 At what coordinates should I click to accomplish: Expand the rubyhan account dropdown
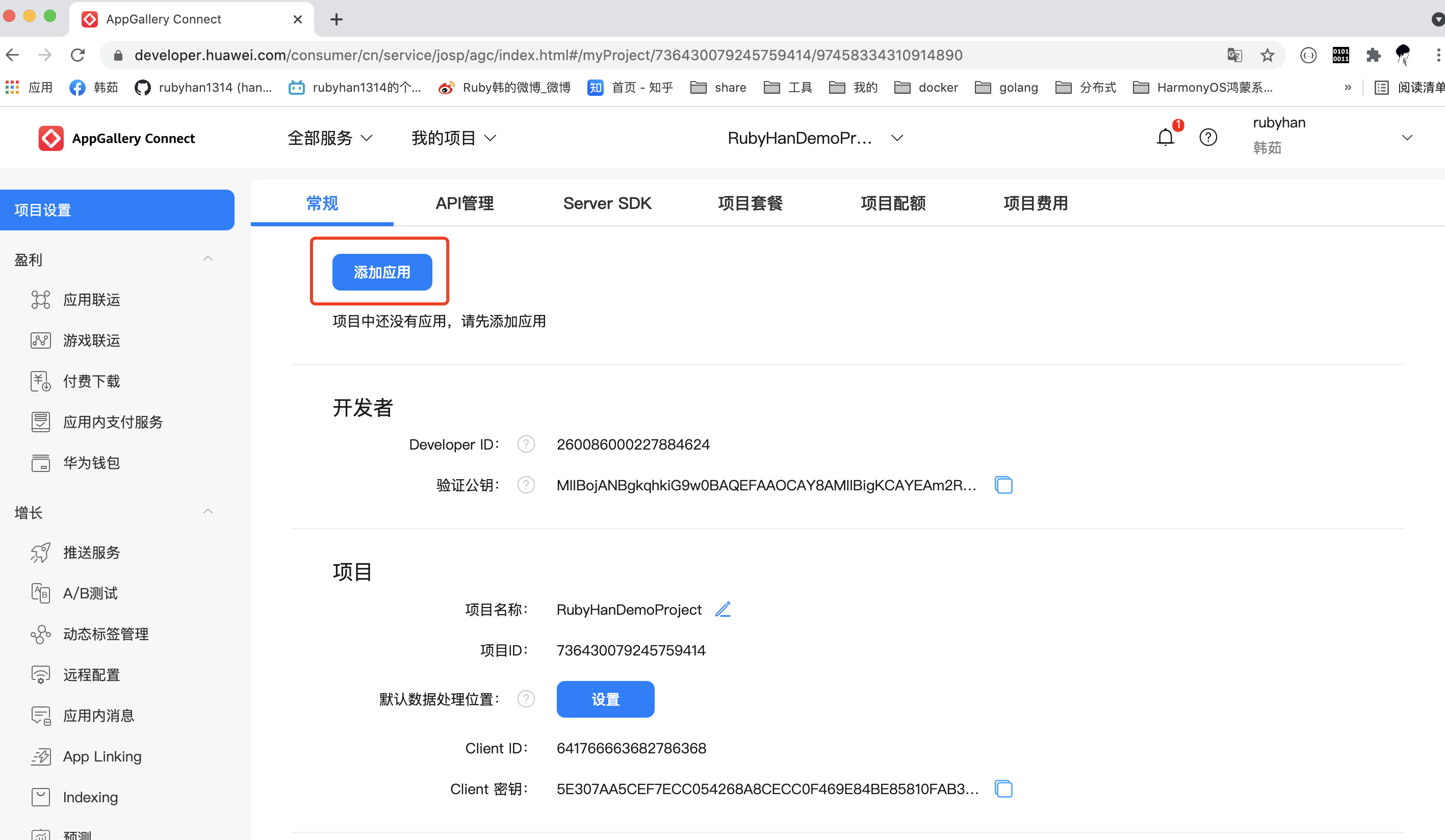[1407, 138]
